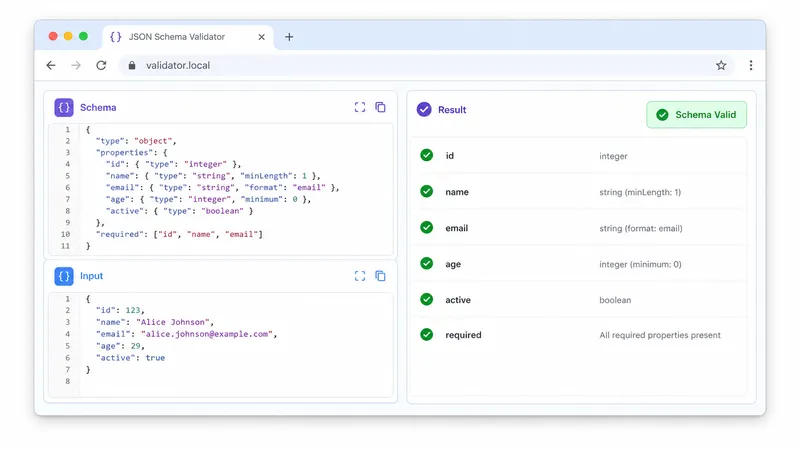Screen dimensions: 800x450
Task: Click the green check beside name
Action: click(x=427, y=191)
